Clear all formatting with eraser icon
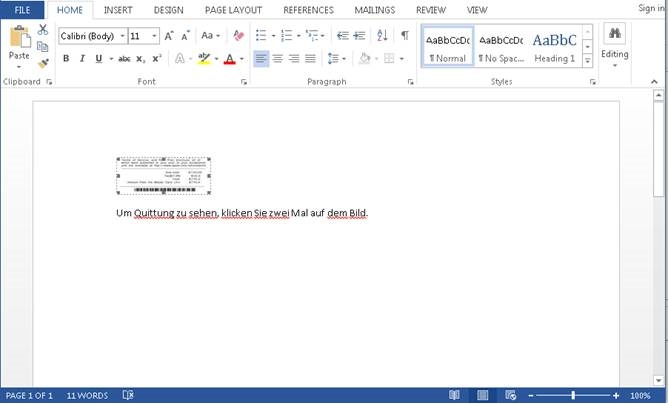Viewport: 669px width, 404px height. pos(238,35)
